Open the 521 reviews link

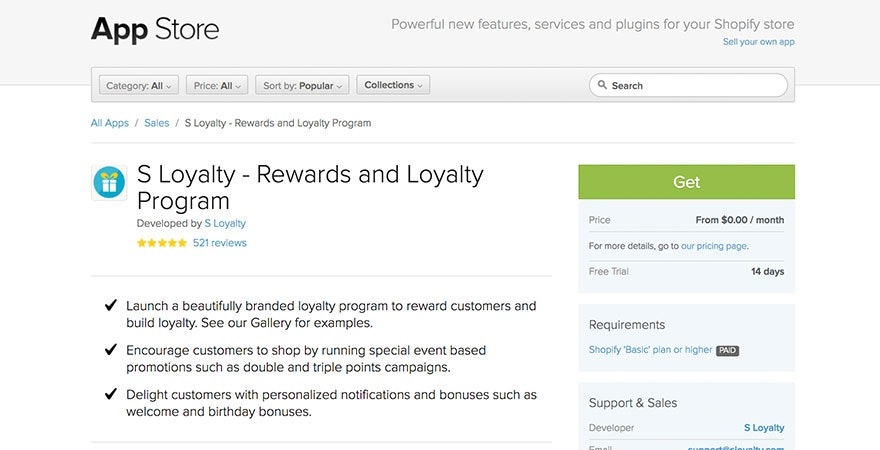point(220,243)
